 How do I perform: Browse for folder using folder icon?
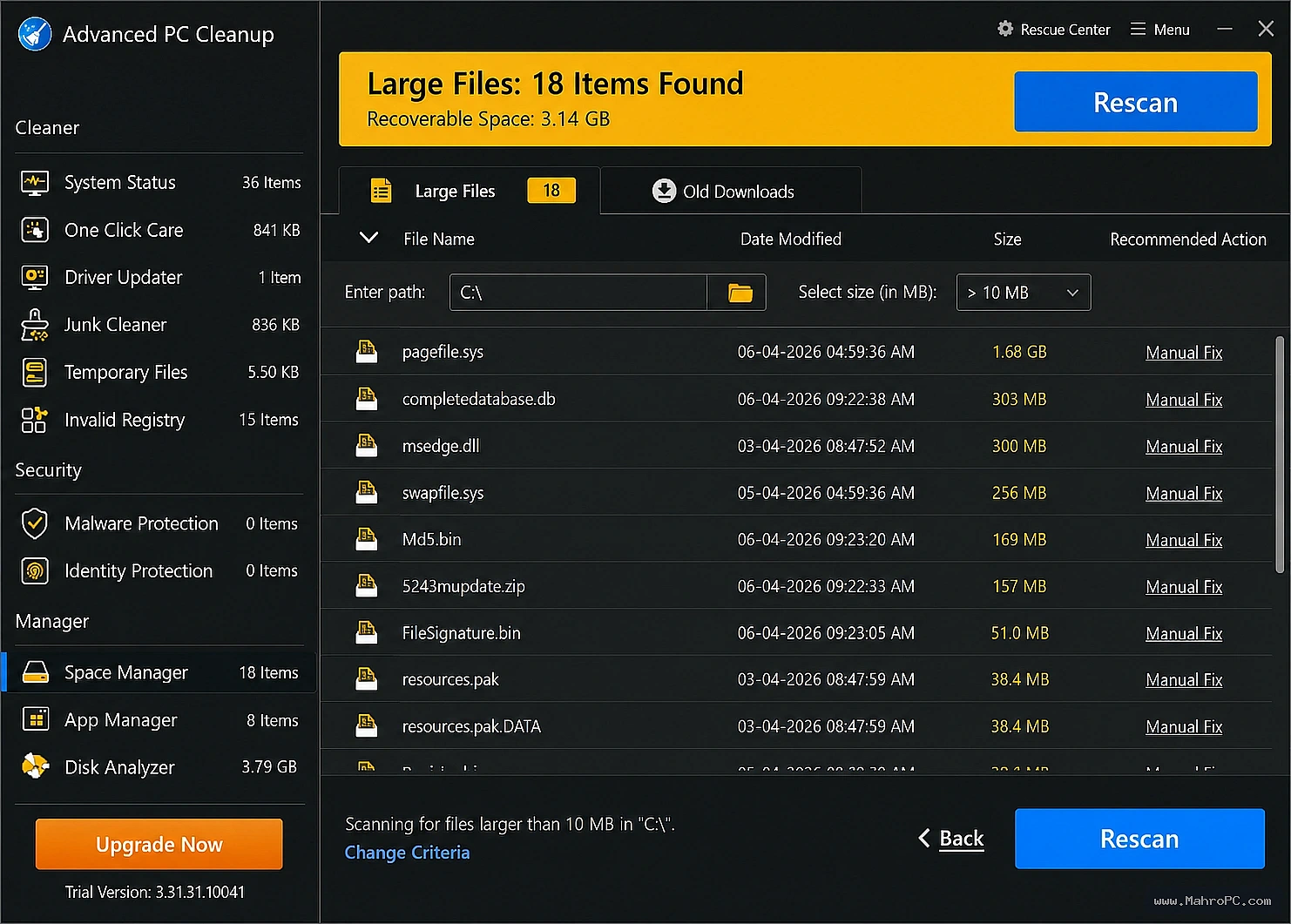tap(740, 293)
